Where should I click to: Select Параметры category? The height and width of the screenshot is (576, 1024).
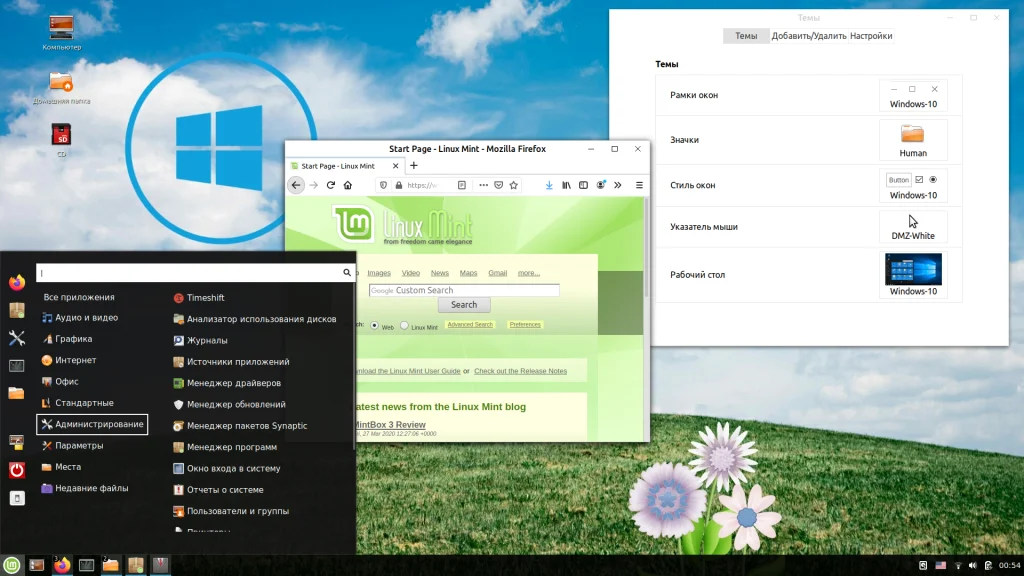pos(72,445)
